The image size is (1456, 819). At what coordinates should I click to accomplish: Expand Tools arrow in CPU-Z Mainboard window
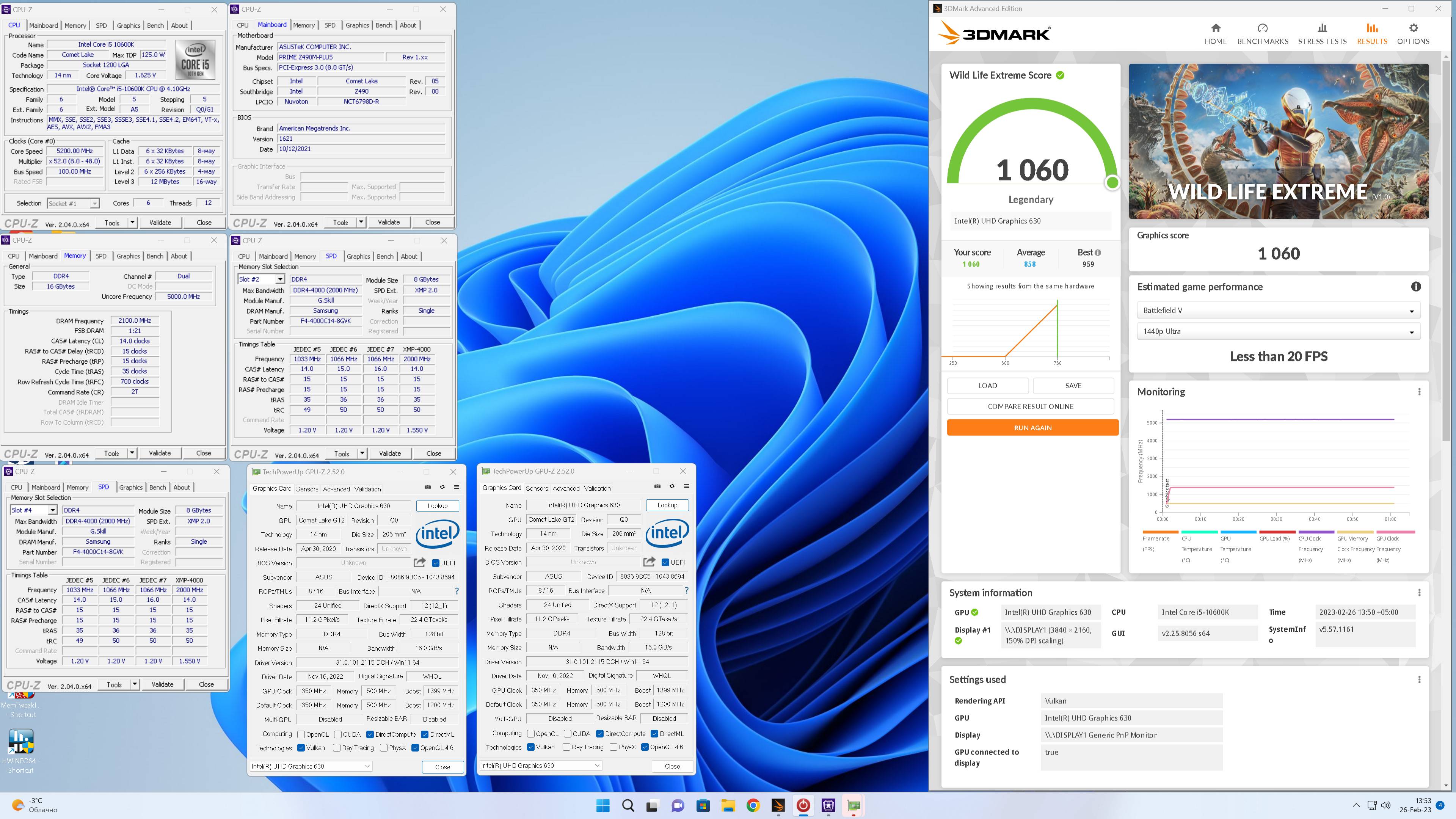tap(361, 222)
